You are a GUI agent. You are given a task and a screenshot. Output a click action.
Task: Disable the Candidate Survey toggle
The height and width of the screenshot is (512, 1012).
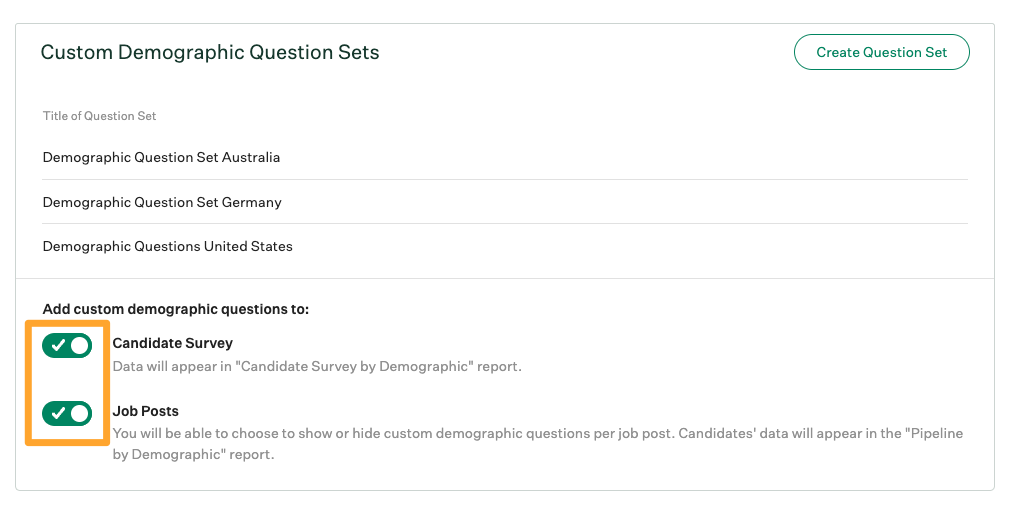click(67, 346)
